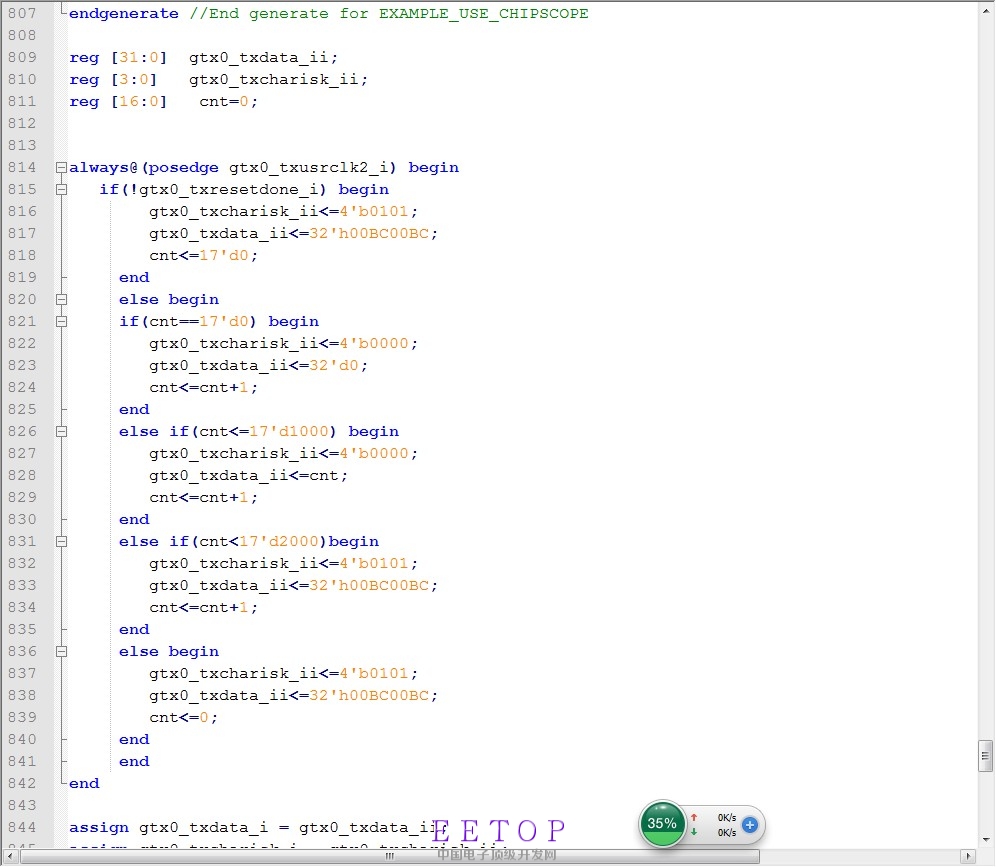Viewport: 996px width, 867px height.
Task: Click the red upload speed arrow
Action: 694,817
